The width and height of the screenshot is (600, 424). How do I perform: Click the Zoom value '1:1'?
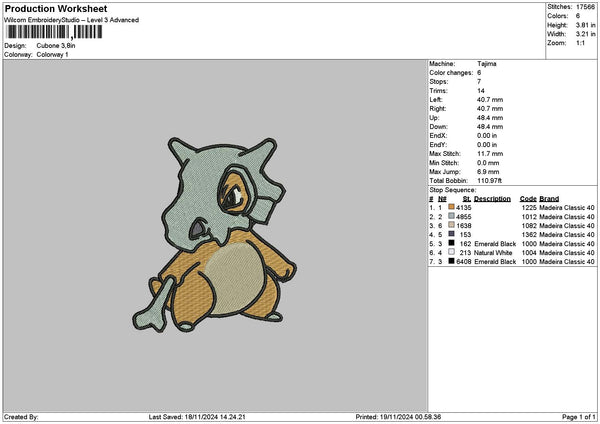tap(580, 43)
